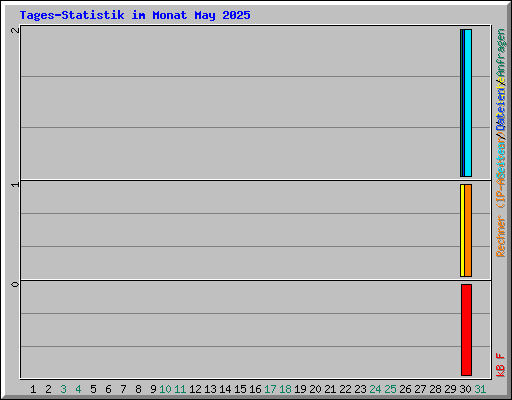Select day 30 on the x-axis
Viewport: 512px width, 400px height.
[x=465, y=389]
